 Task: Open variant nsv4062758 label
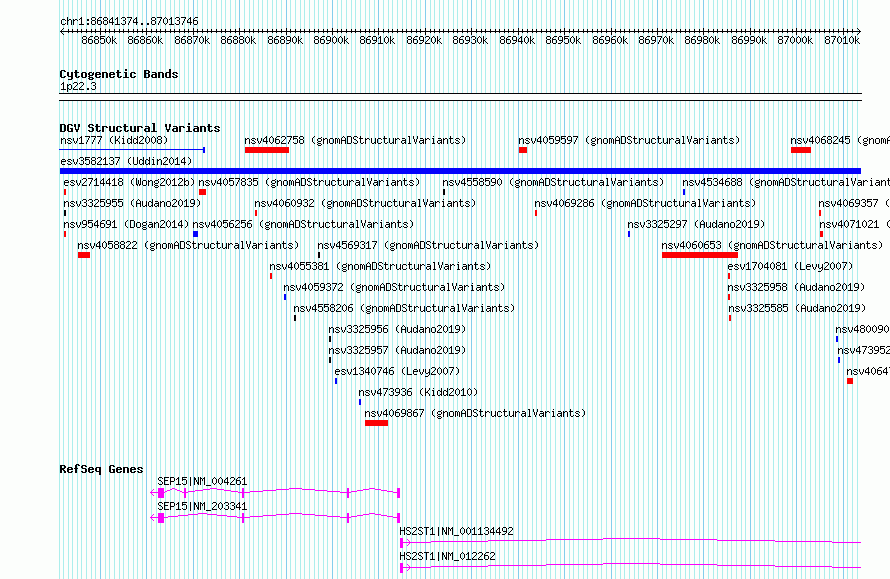pos(355,140)
